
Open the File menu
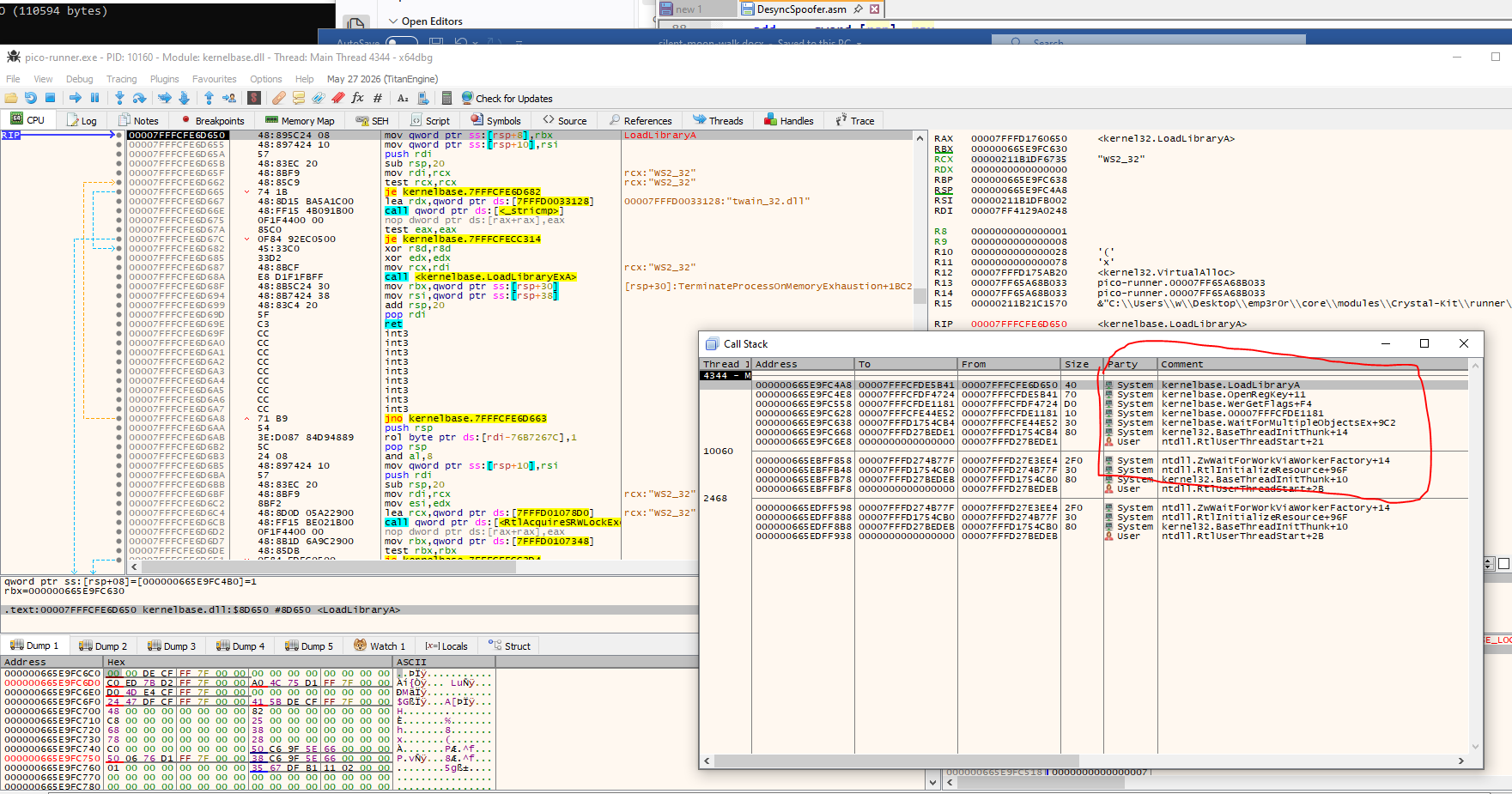tap(13, 79)
